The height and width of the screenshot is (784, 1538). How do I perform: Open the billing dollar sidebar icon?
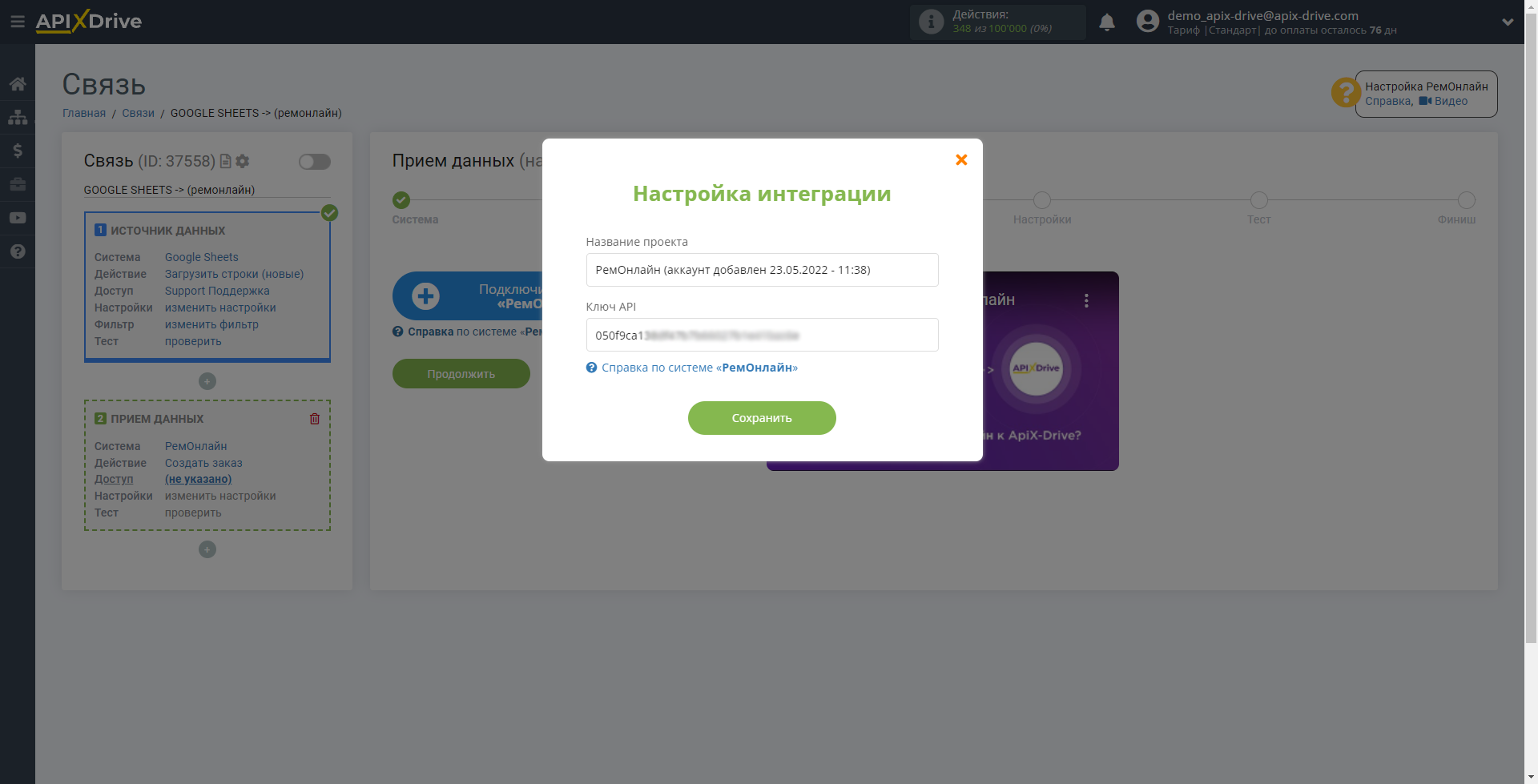[x=18, y=151]
